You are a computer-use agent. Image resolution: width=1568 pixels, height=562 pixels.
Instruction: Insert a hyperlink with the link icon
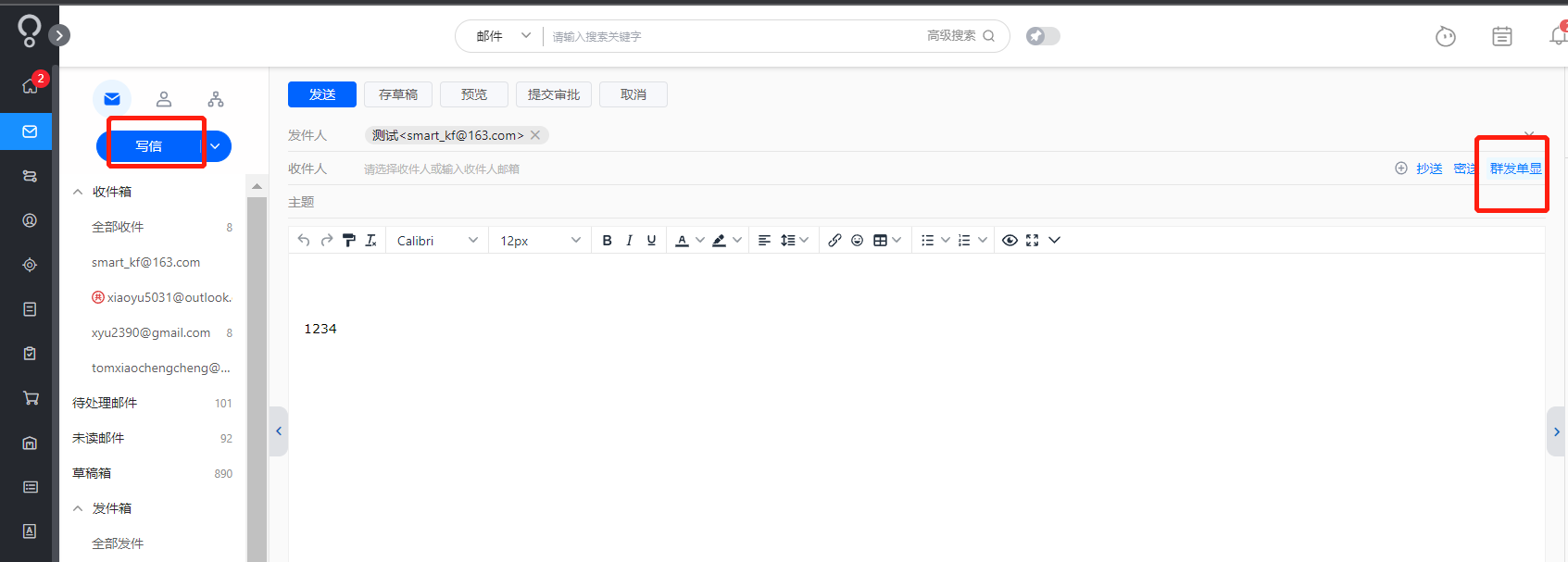[x=834, y=240]
